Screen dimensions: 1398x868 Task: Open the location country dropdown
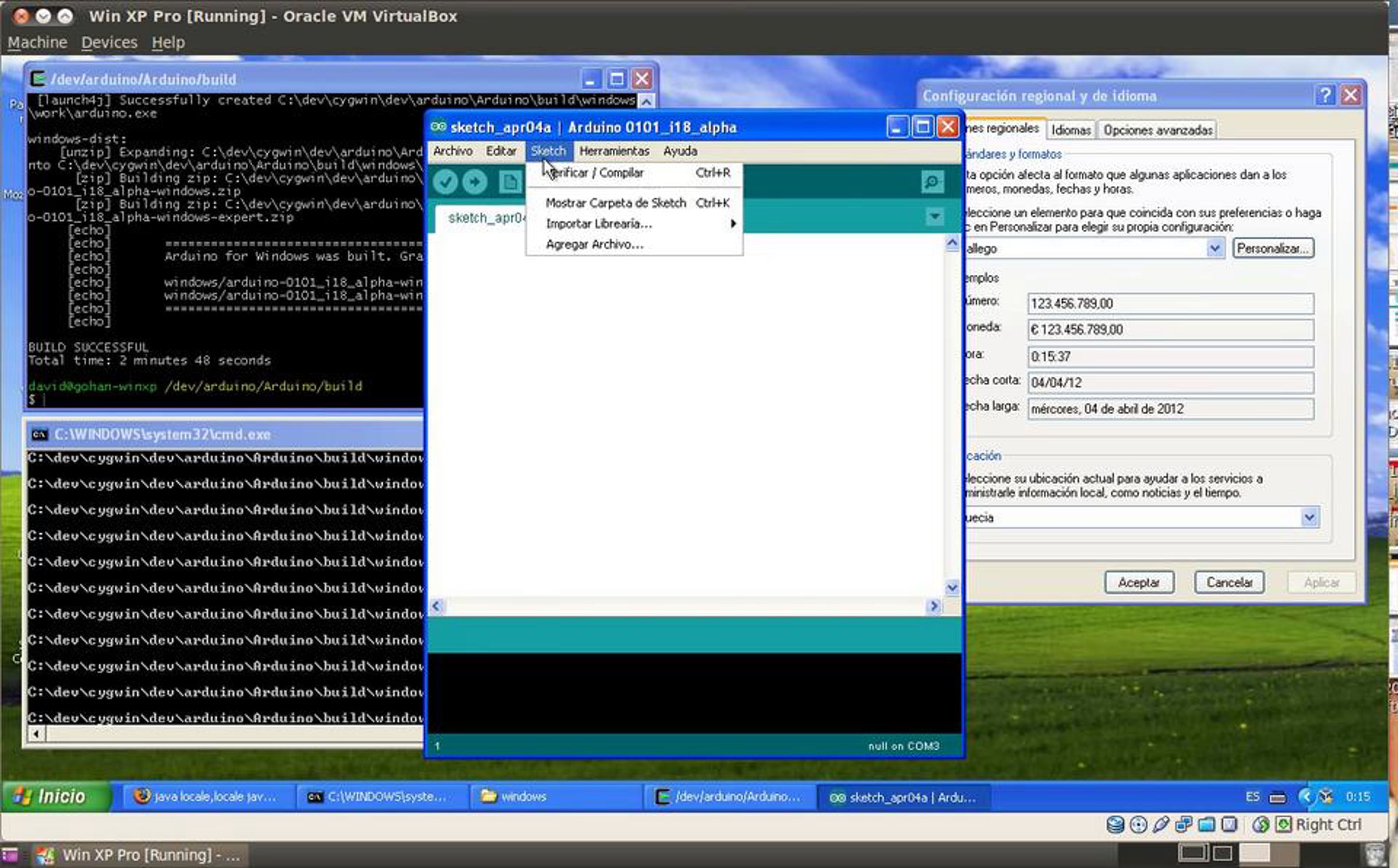1309,517
